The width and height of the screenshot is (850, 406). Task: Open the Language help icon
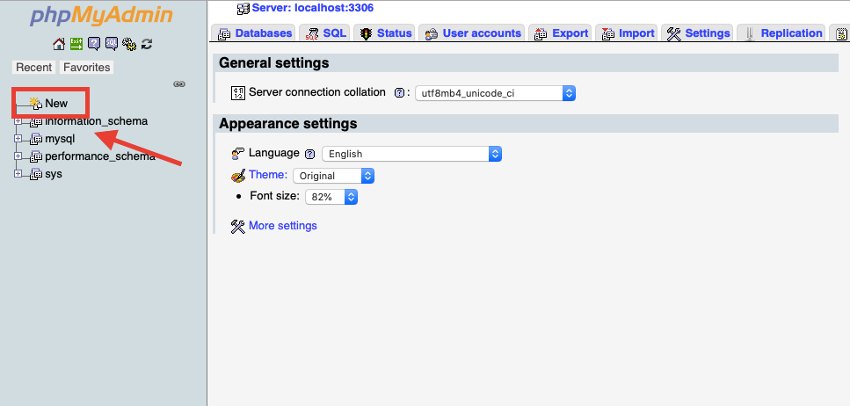point(310,154)
